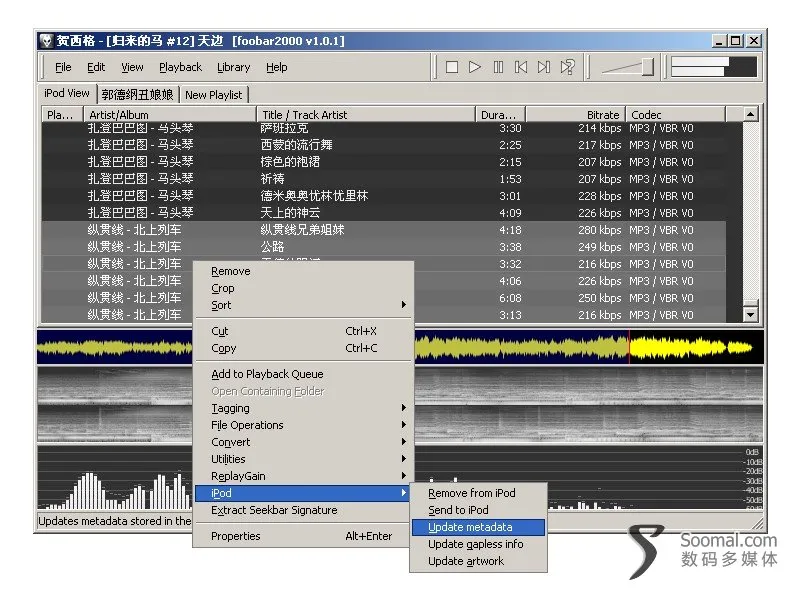Choose Remove in the context menu
The height and width of the screenshot is (600, 800).
pos(303,271)
